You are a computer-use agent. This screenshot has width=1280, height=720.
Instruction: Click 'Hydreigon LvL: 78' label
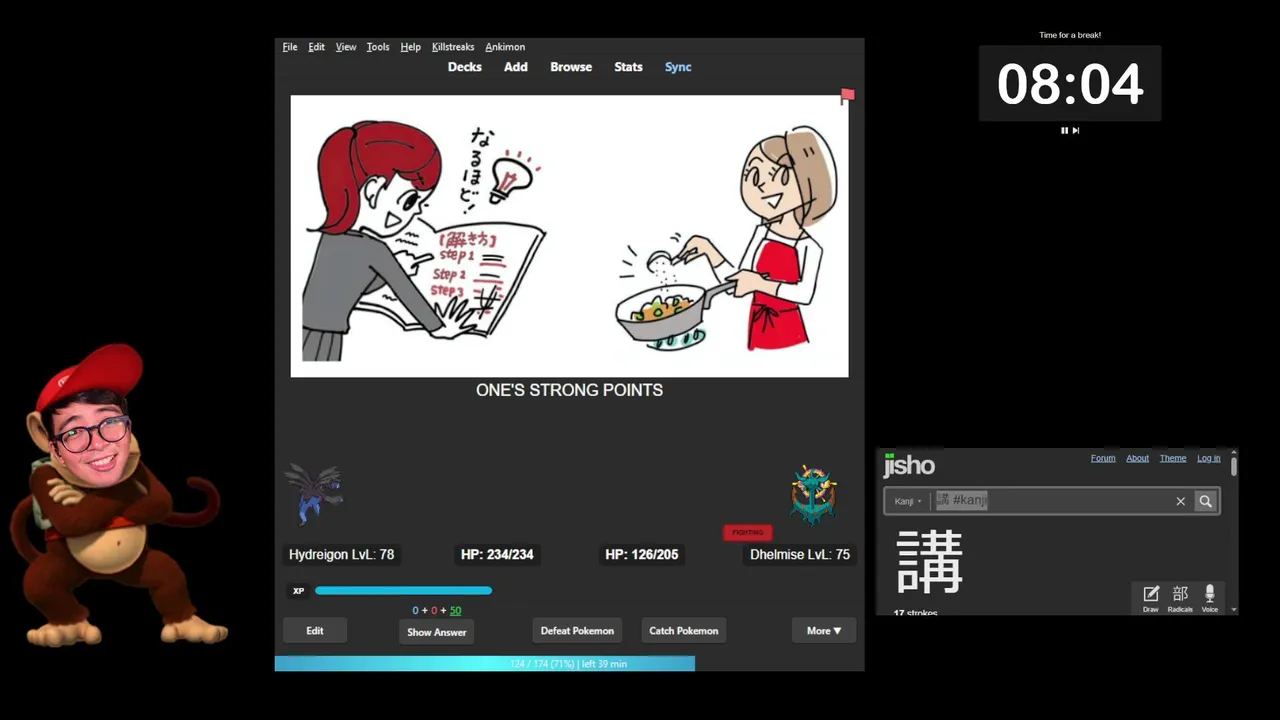tap(341, 554)
